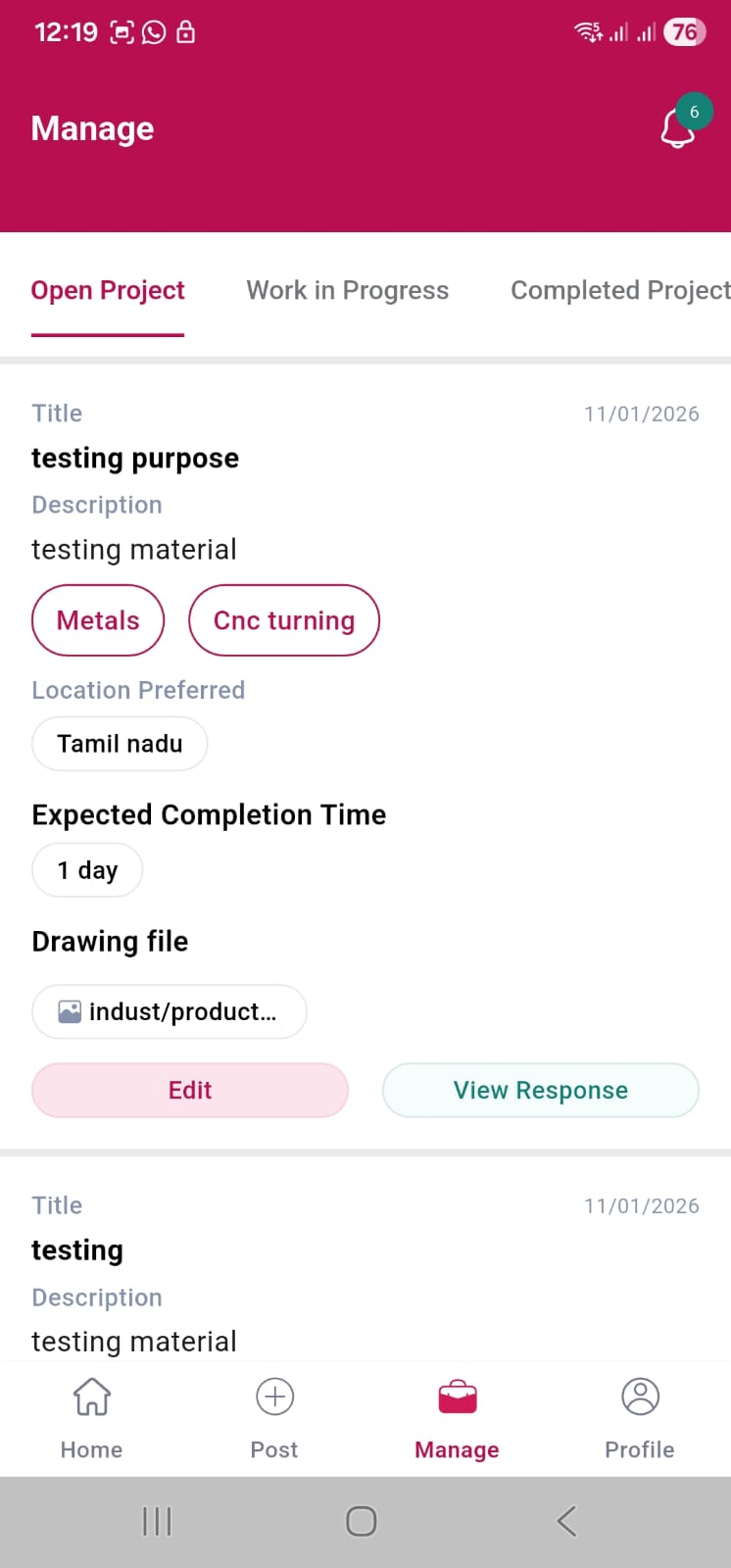Open Android recent apps button
Image resolution: width=731 pixels, height=1568 pixels.
pos(157,1521)
